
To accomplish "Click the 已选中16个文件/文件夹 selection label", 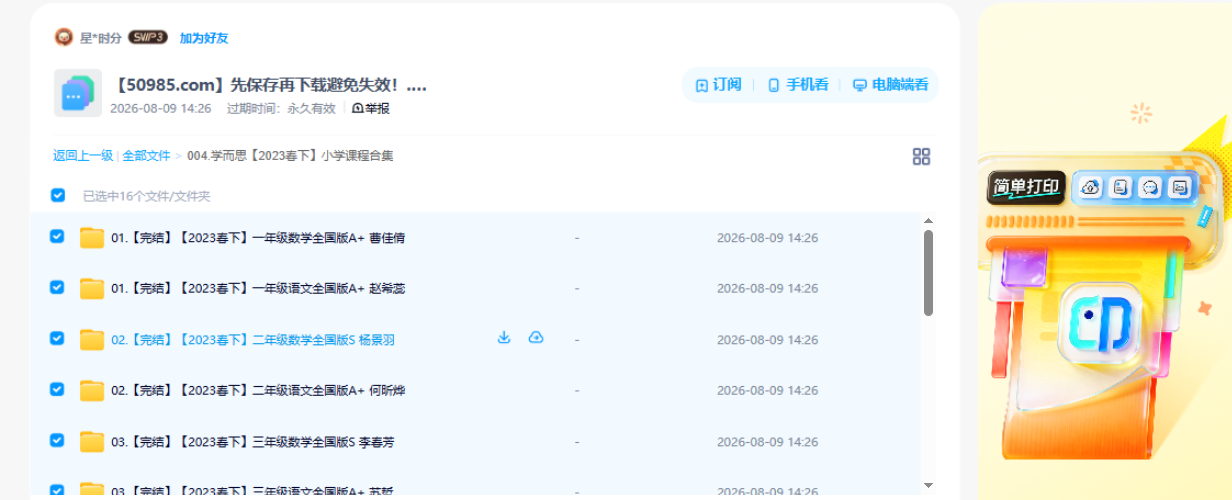I will pyautogui.click(x=147, y=196).
